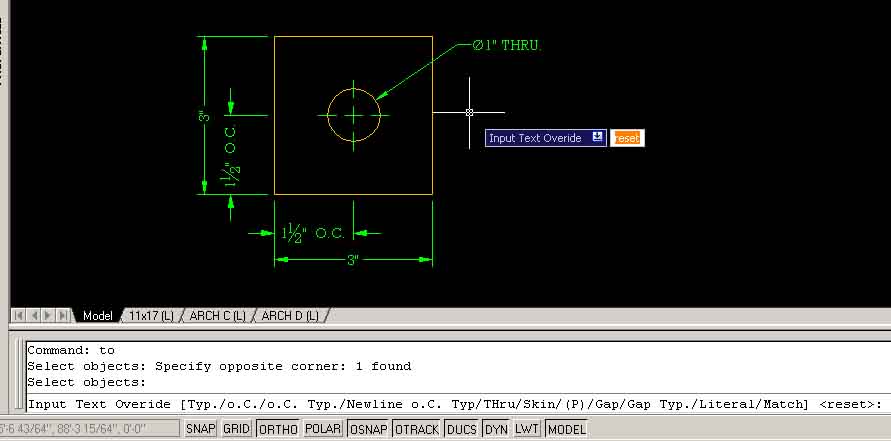
Task: Select the horizontal 3" dimension text
Action: coord(353,260)
